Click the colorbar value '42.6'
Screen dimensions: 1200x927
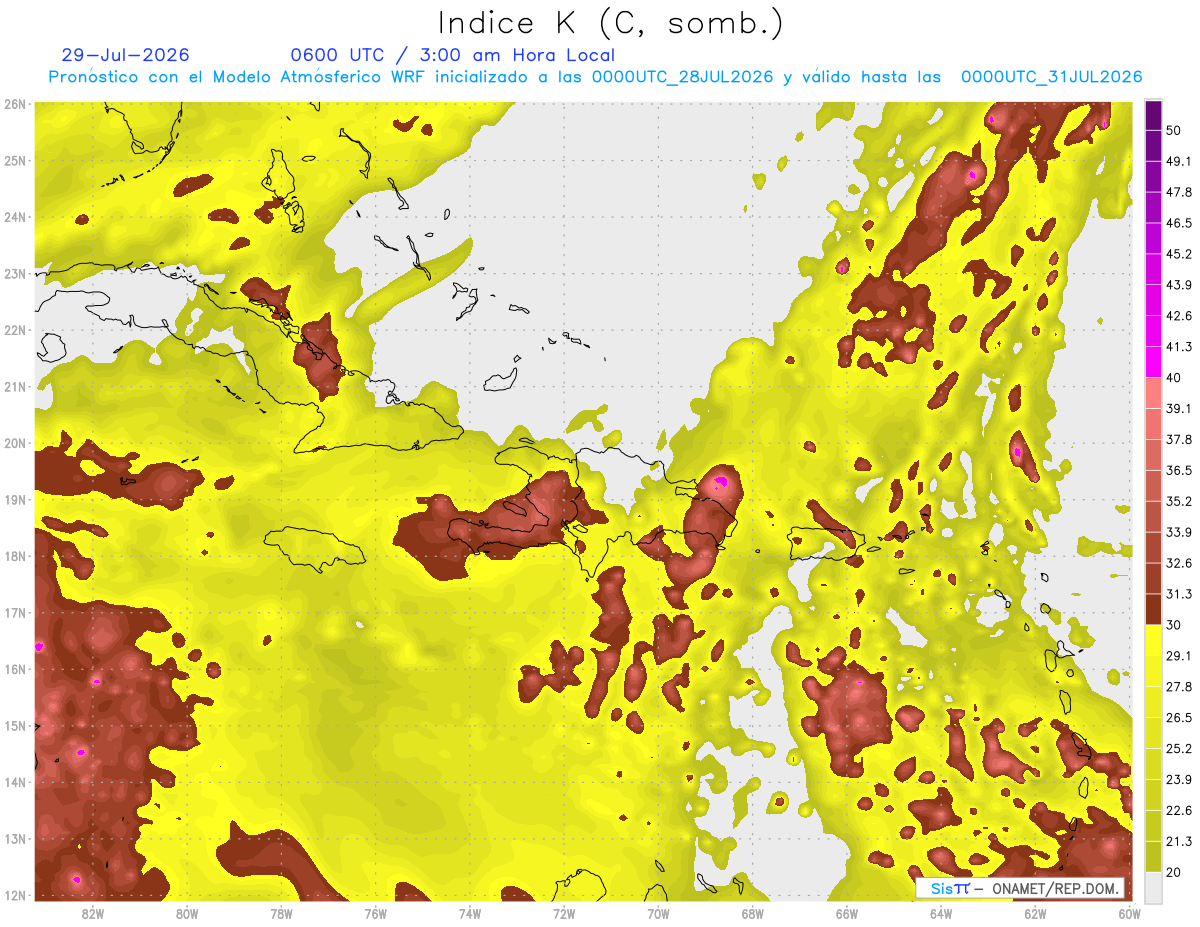pos(1178,316)
